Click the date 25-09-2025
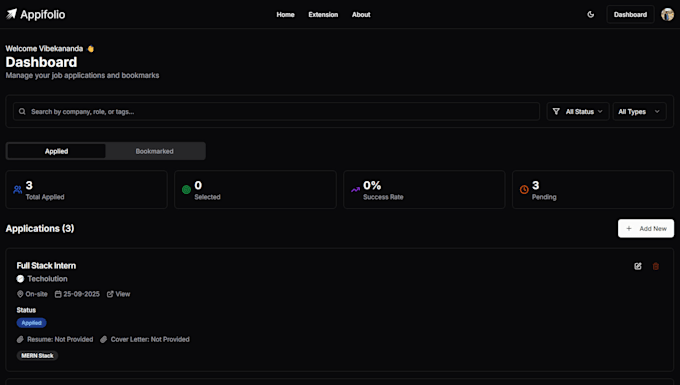The width and height of the screenshot is (680, 385). (x=81, y=294)
